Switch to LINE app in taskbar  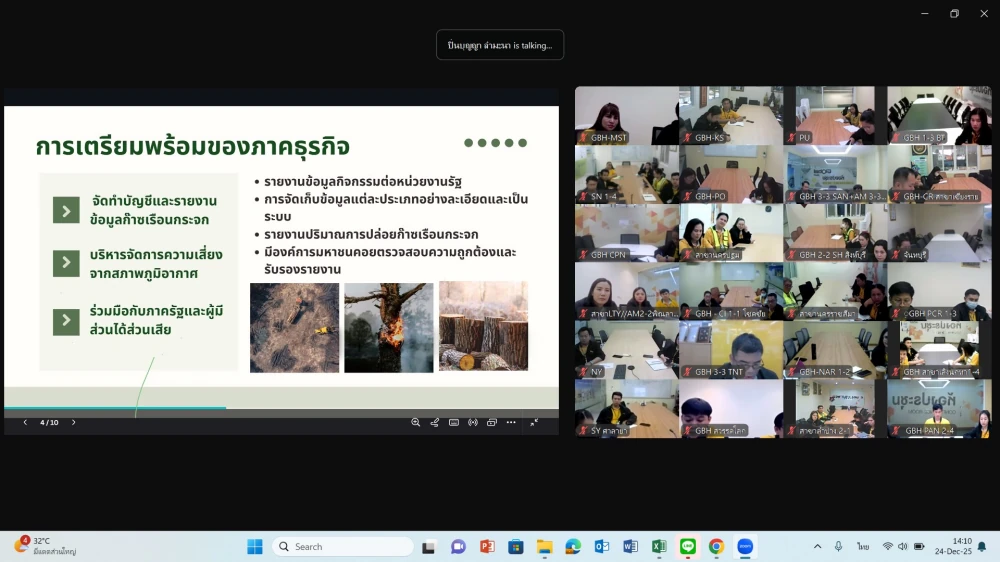point(688,547)
